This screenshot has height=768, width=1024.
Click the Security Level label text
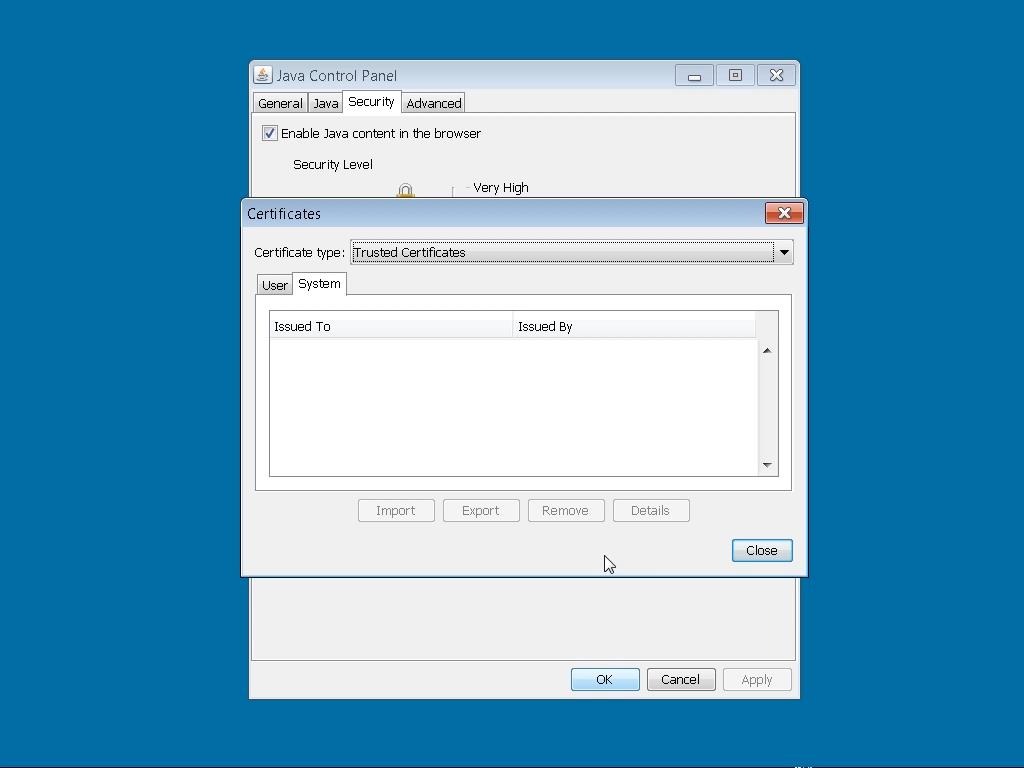point(333,165)
